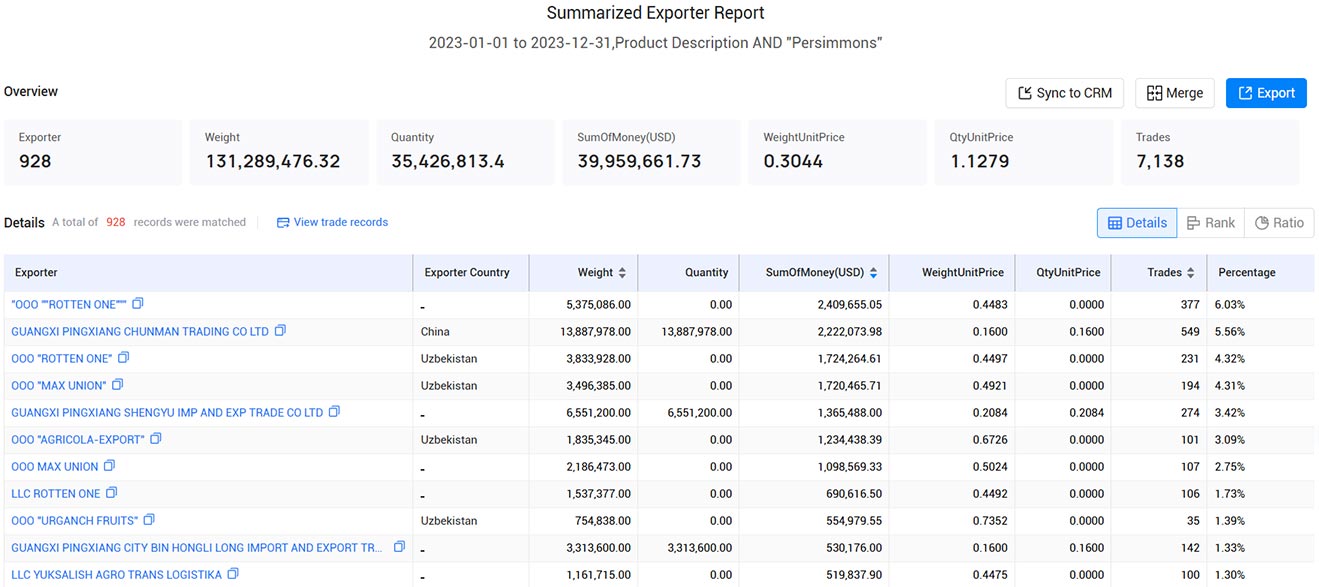The image size is (1319, 587).
Task: Open the View trade records link
Action: 332,222
